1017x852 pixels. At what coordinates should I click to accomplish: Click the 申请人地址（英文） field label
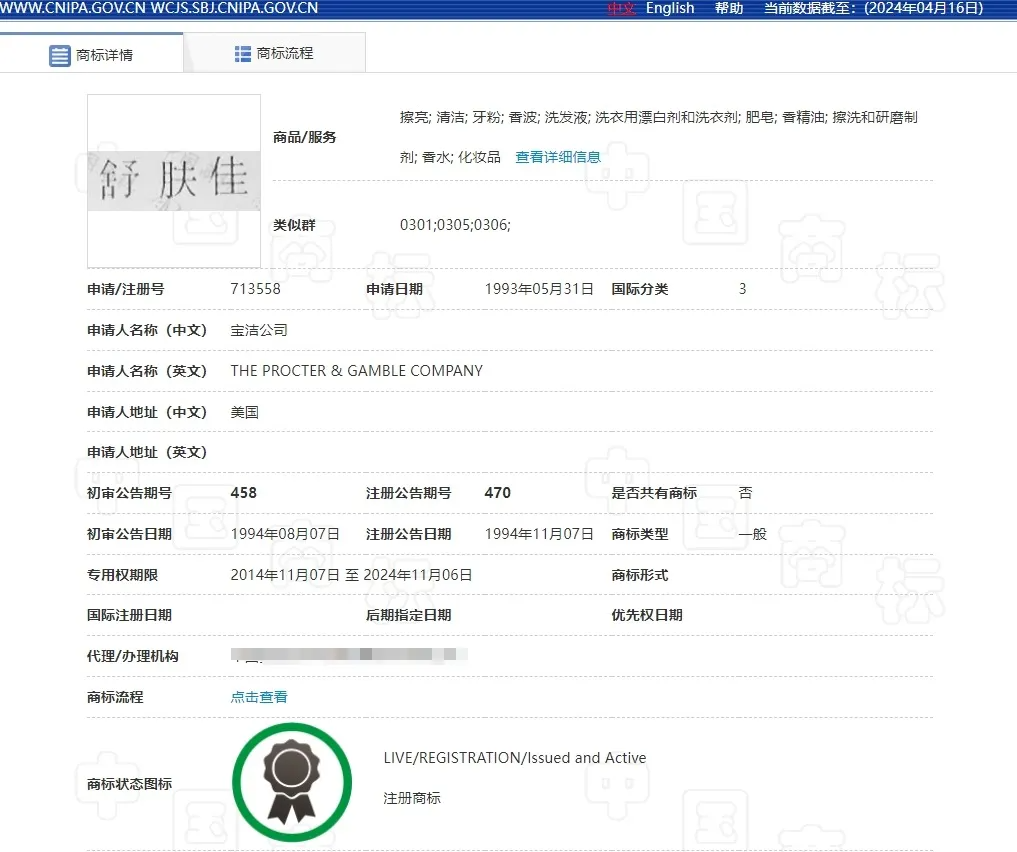pos(147,453)
